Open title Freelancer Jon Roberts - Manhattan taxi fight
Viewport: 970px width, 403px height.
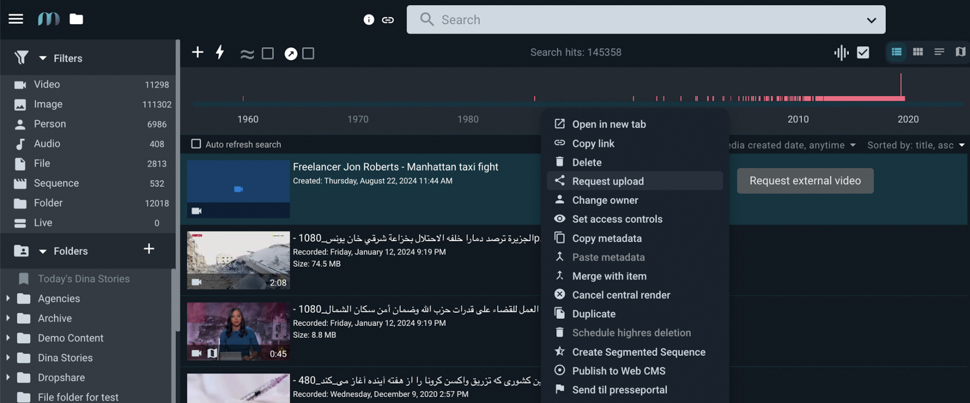395,167
